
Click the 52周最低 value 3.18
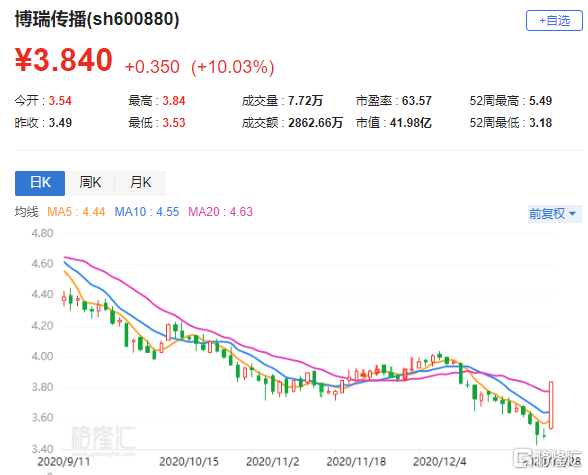pyautogui.click(x=540, y=123)
